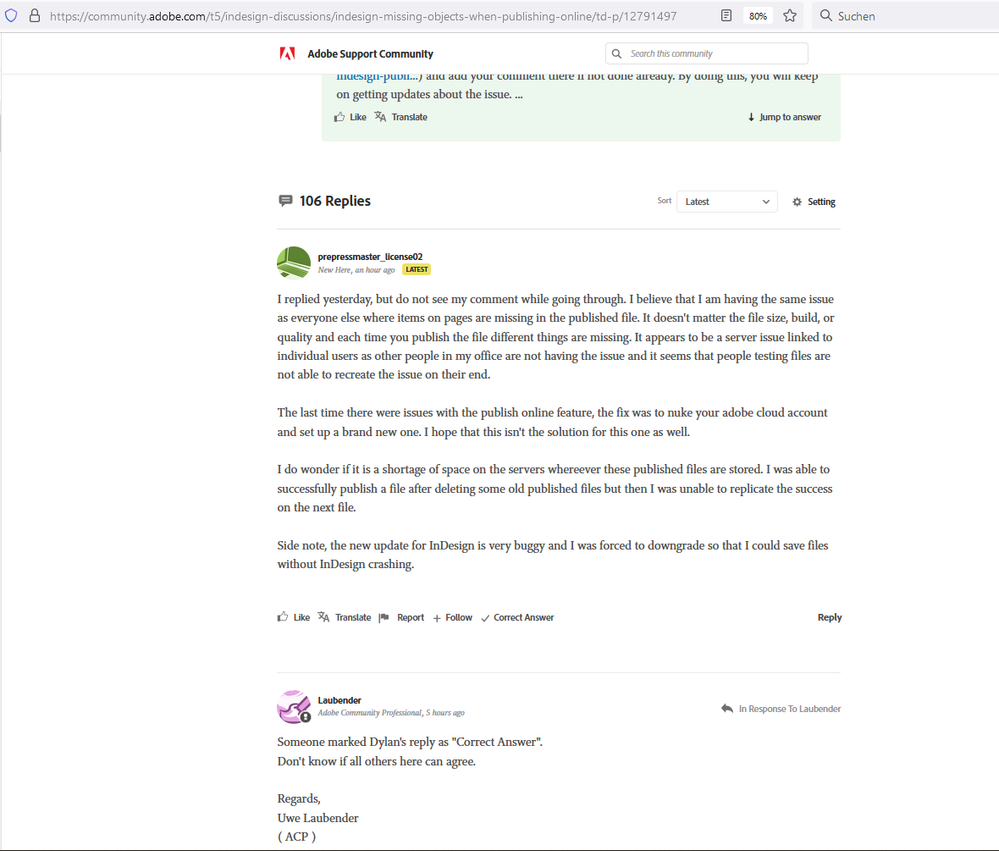Click the 80% zoom level indicator
999x851 pixels.
point(758,16)
